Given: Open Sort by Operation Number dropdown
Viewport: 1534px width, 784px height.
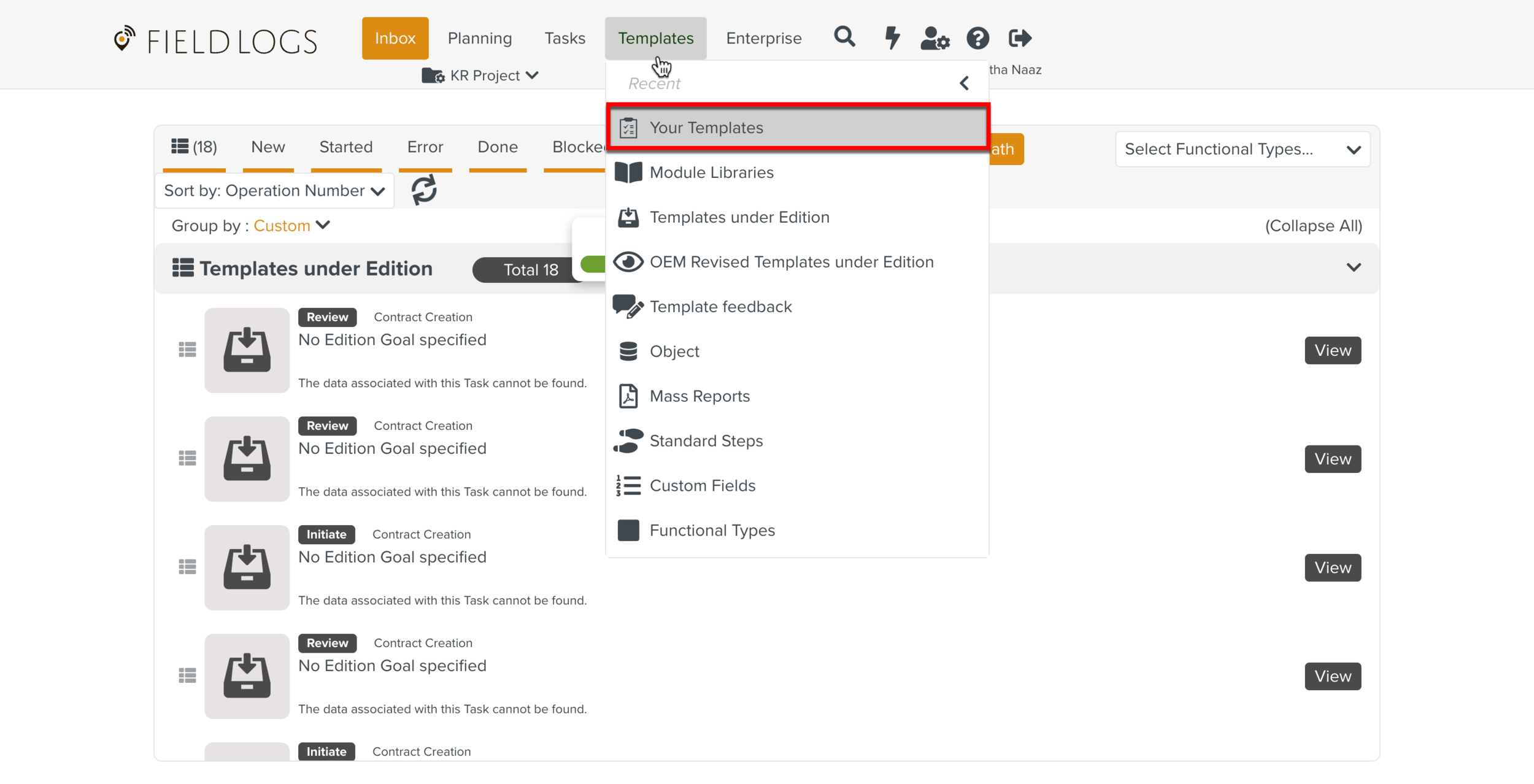Looking at the screenshot, I should [274, 191].
